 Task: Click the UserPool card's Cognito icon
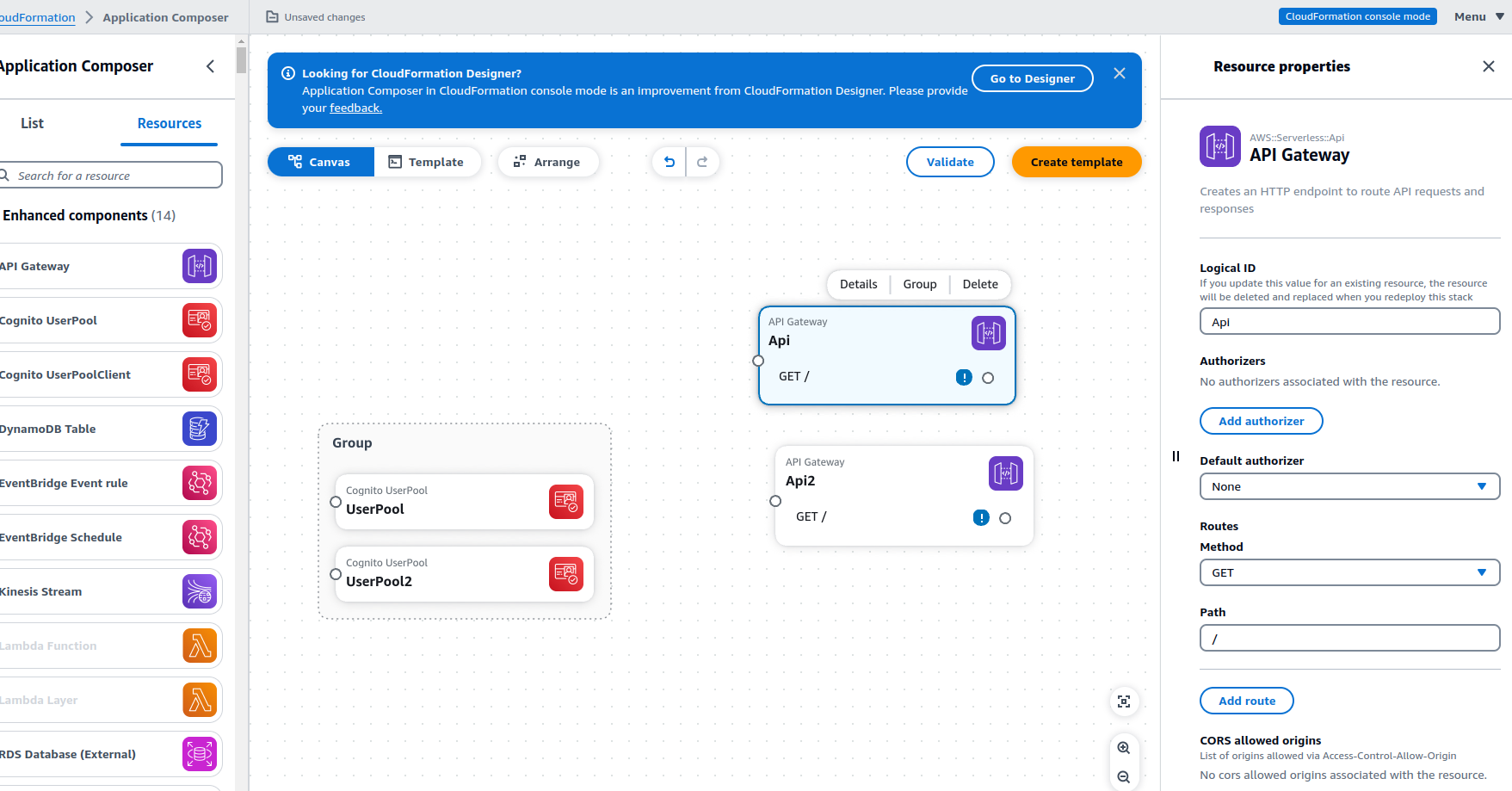pyautogui.click(x=566, y=502)
